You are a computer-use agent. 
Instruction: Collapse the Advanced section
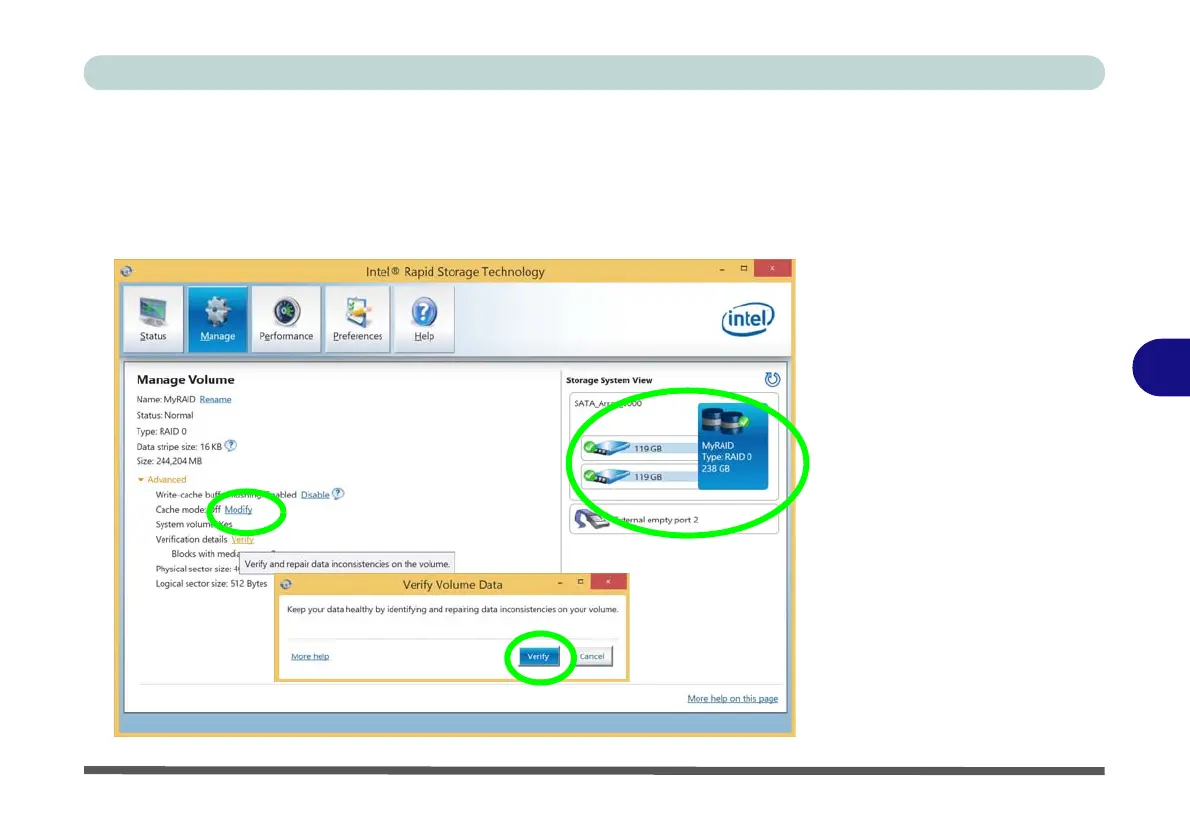pos(162,480)
